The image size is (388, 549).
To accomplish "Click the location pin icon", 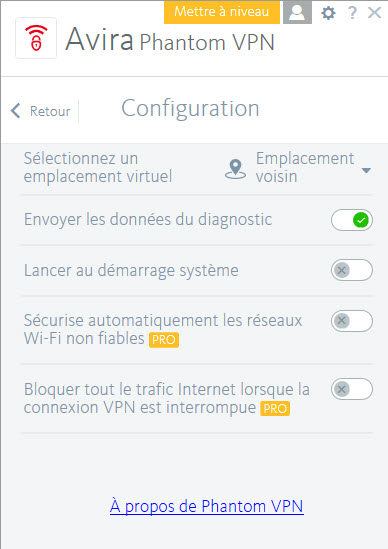I will (235, 169).
